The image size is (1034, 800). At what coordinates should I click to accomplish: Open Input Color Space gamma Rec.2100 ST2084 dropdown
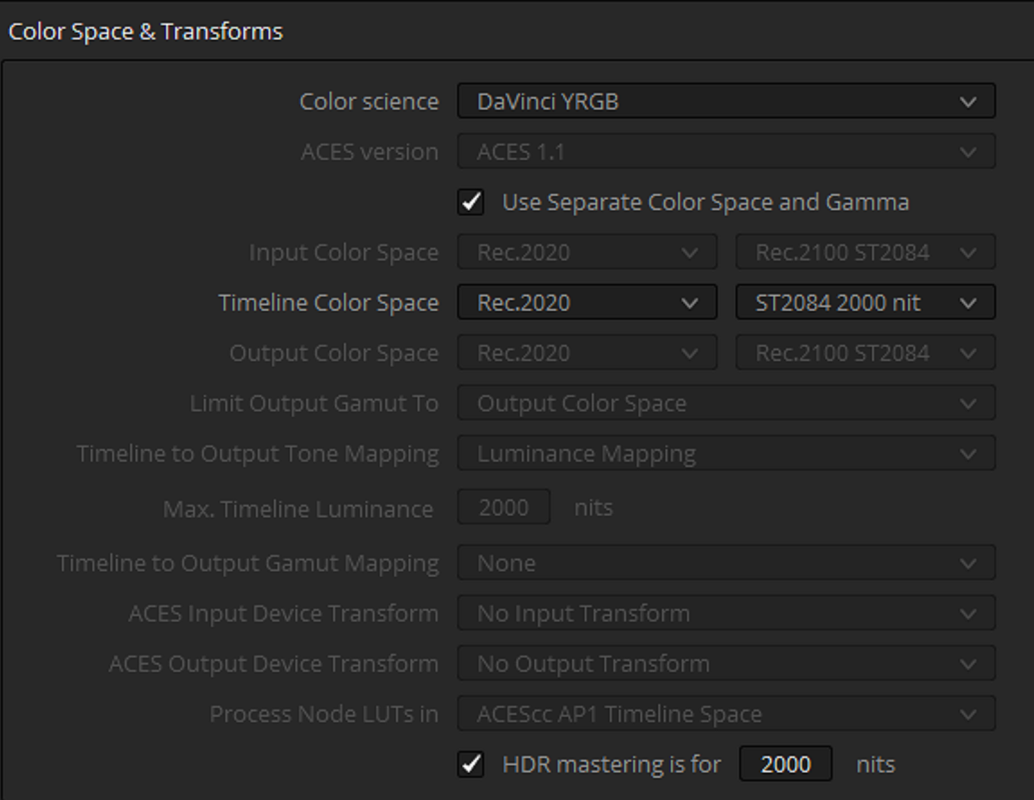(x=865, y=253)
